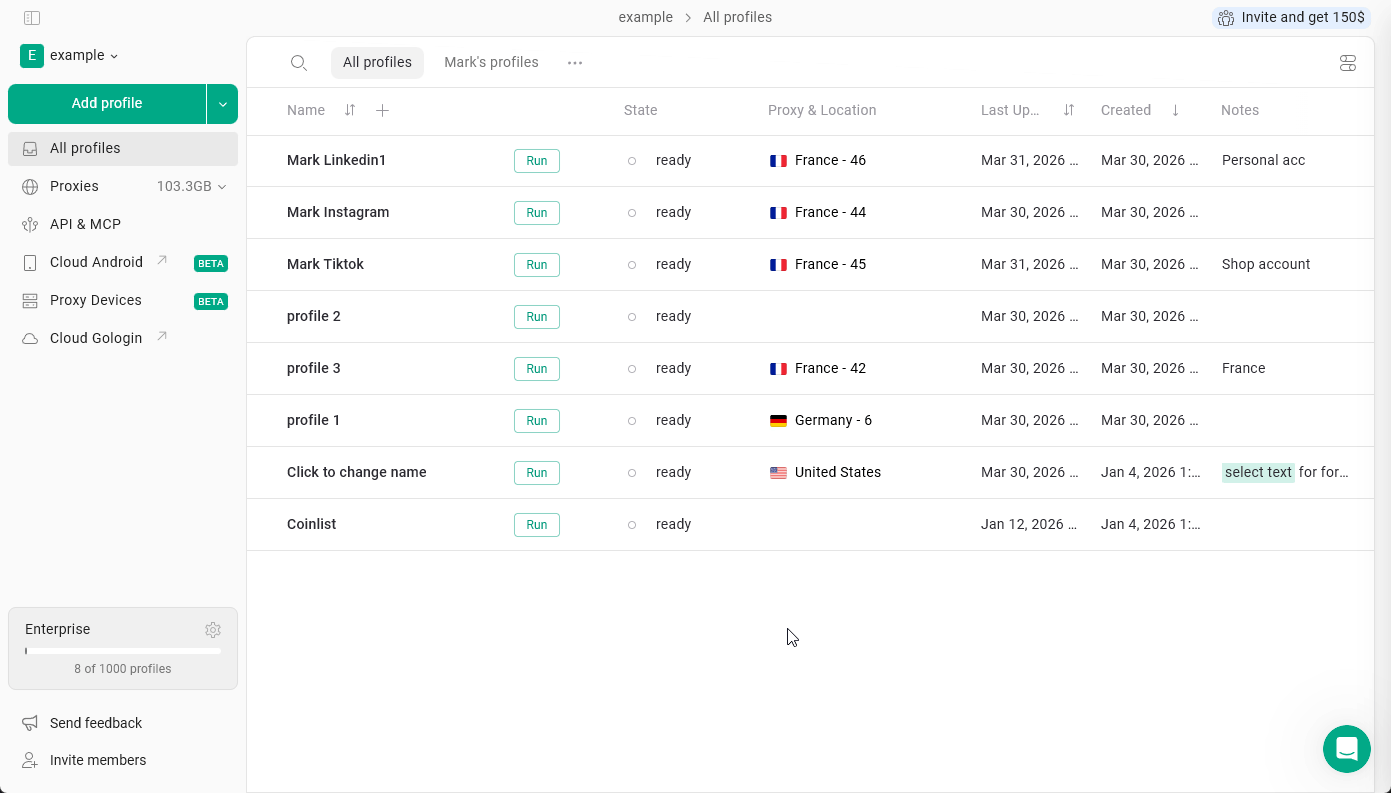Image resolution: width=1391 pixels, height=793 pixels.
Task: Run the Mark Tiktok profile
Action: (537, 265)
